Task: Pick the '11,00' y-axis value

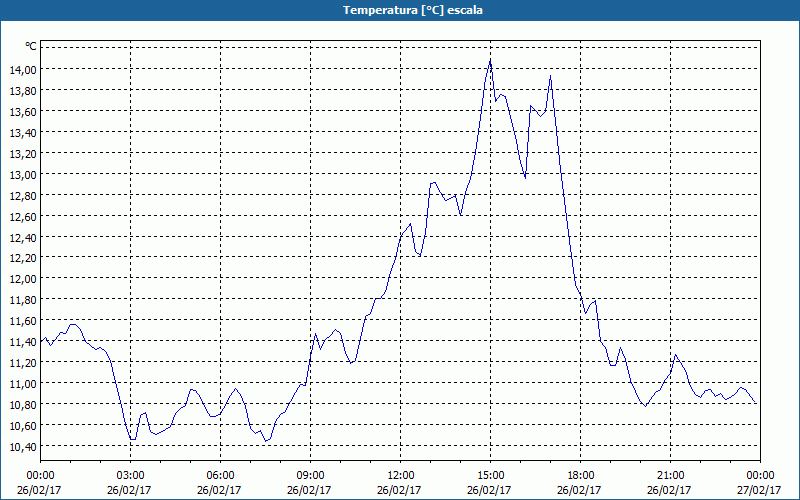Action: [23, 383]
